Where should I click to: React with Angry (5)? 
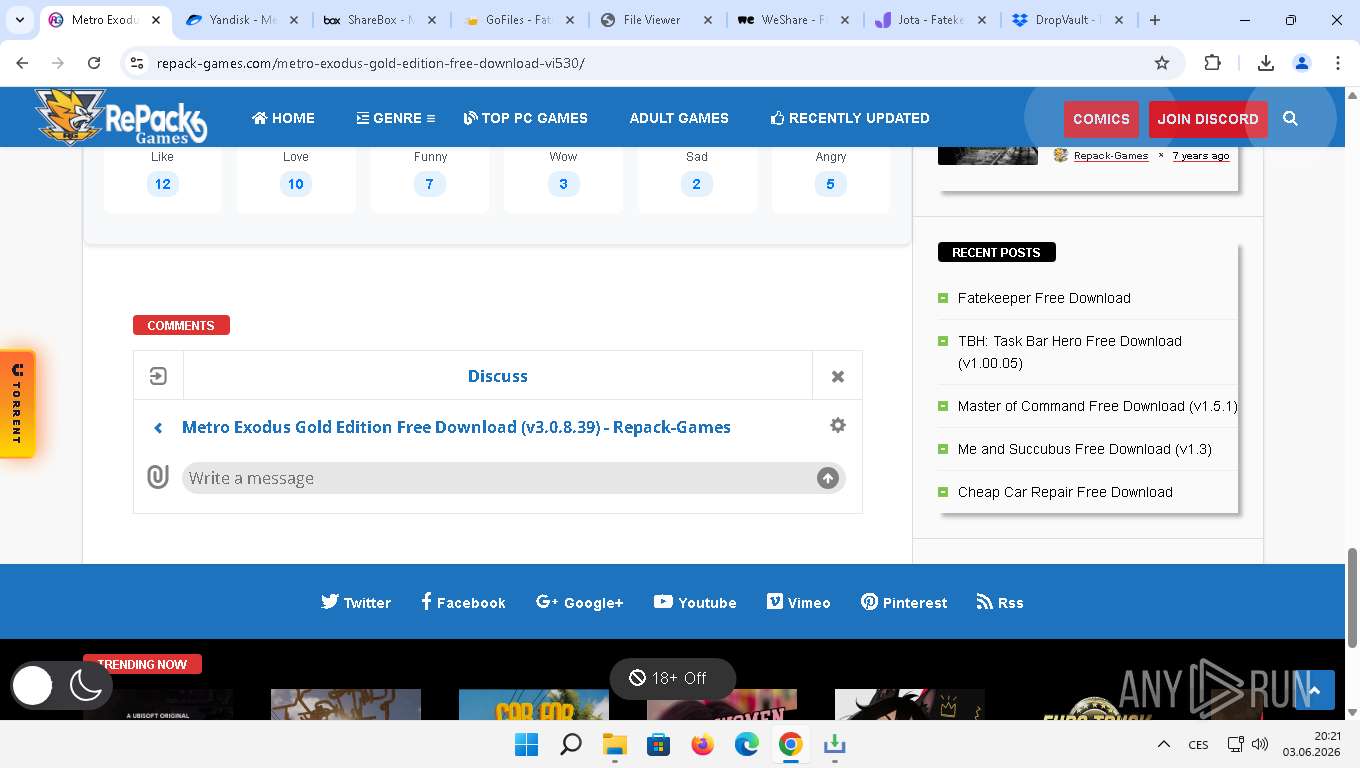point(830,184)
